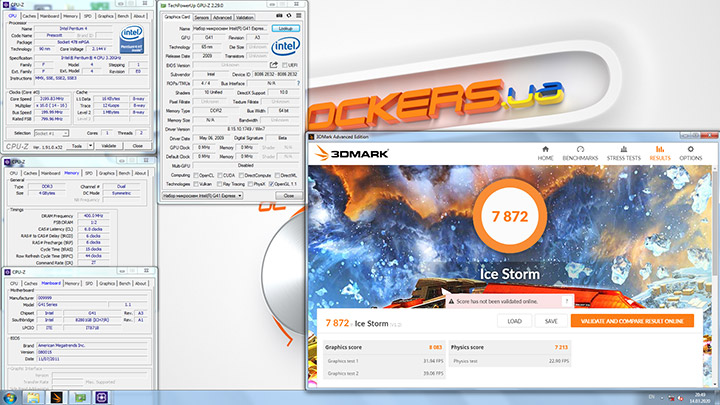Click the Tools button in CPU-Z
Screen dimensions: 720x405
tap(77, 146)
